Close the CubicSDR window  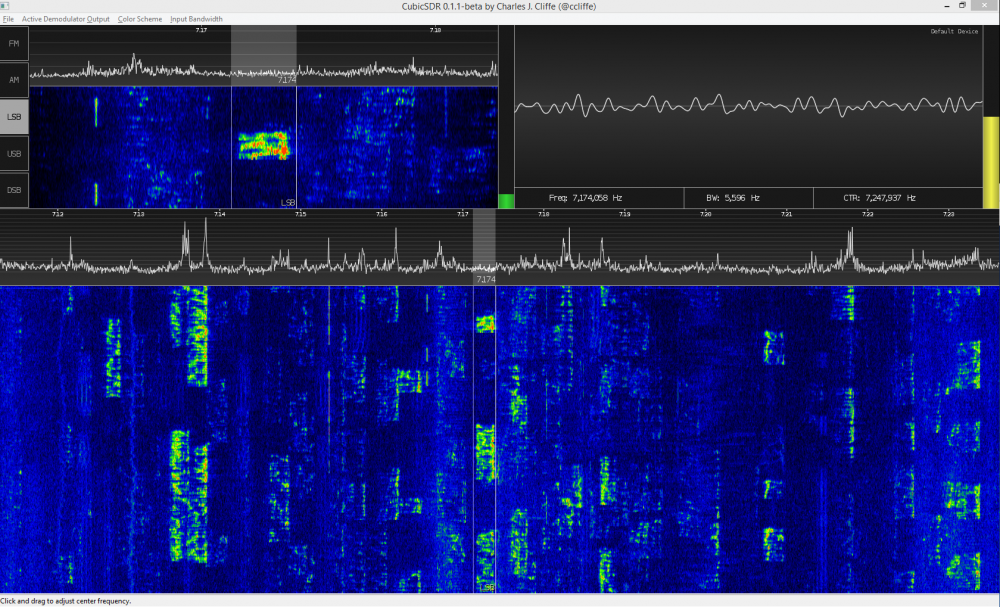pos(985,6)
